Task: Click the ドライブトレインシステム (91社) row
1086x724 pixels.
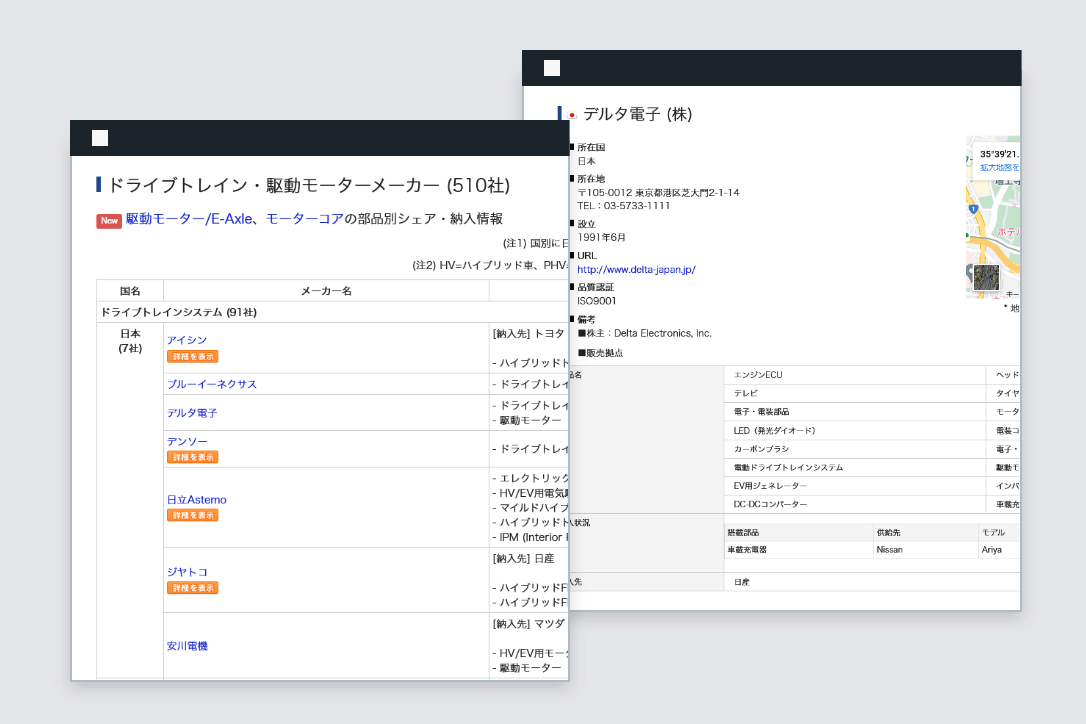Action: pyautogui.click(x=332, y=312)
